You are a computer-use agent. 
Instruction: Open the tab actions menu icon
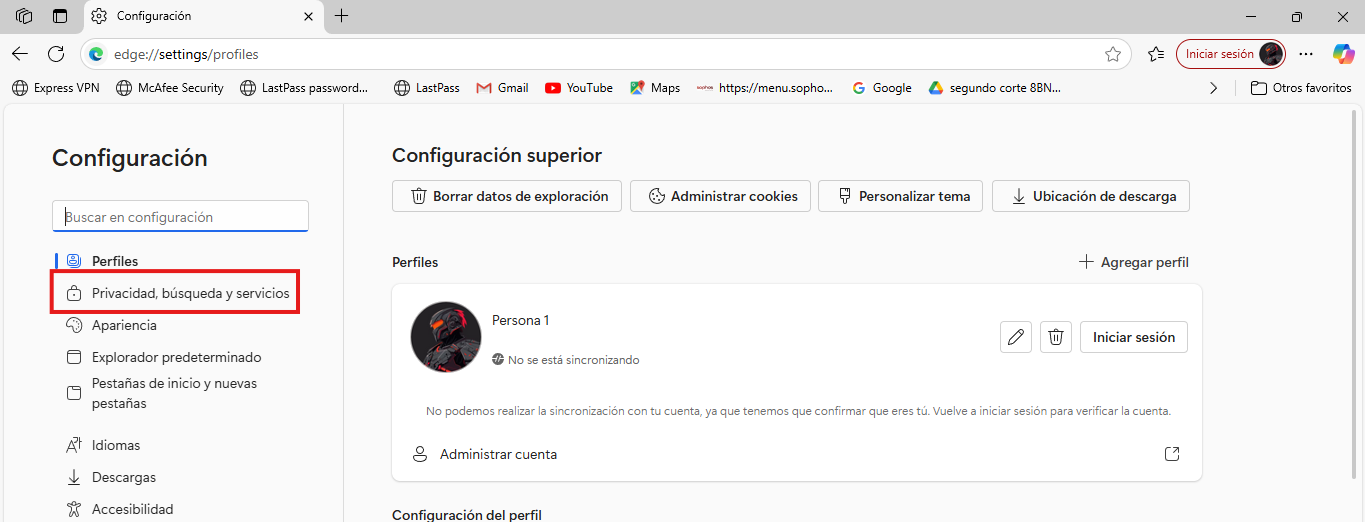click(60, 16)
